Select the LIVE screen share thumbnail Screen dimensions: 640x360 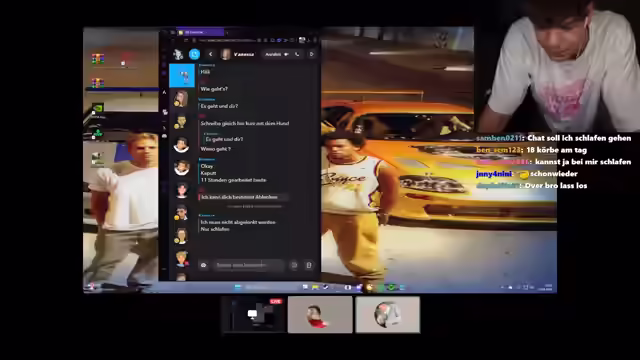(253, 314)
